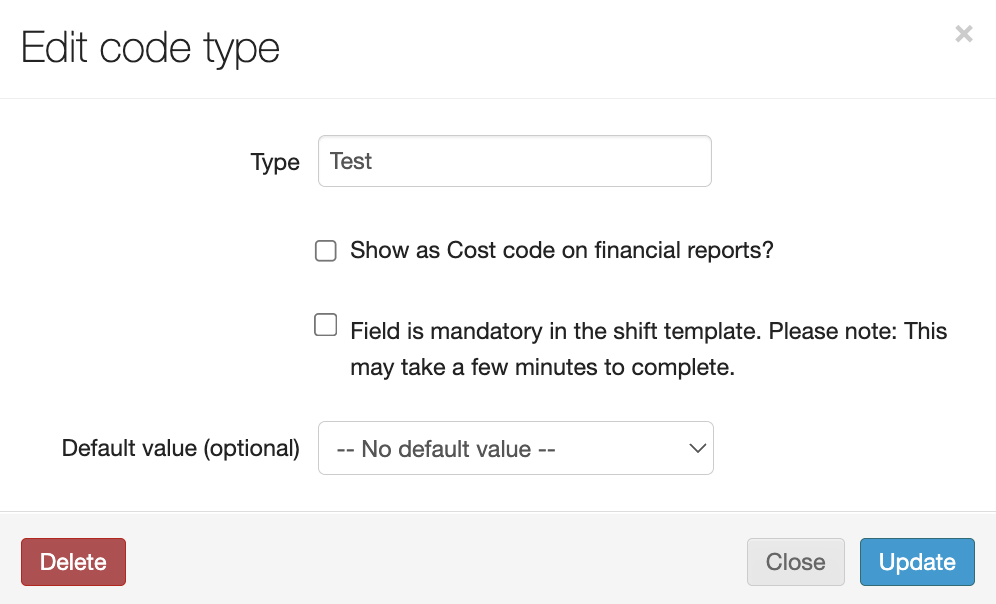Click the 'Default value (optional)' label
This screenshot has height=604, width=996.
pos(181,448)
